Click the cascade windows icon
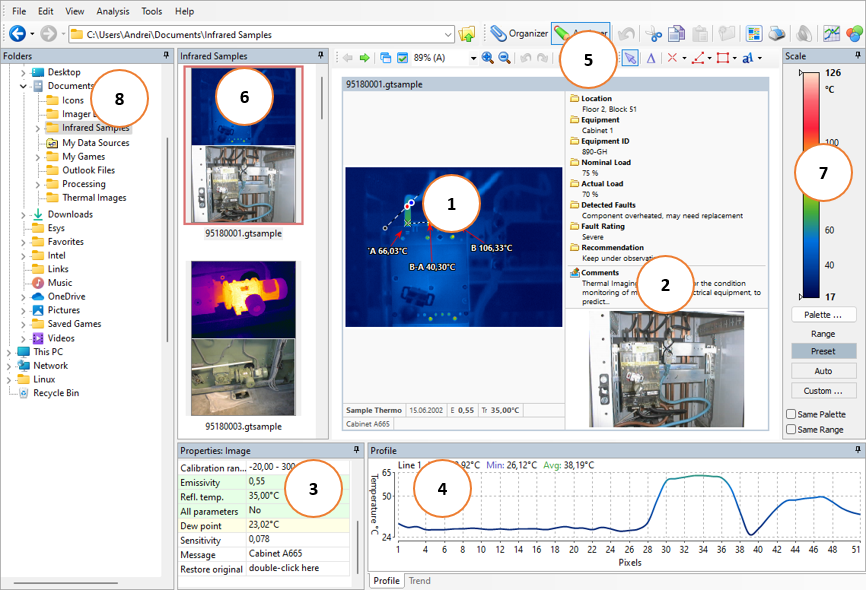Screen dimensions: 866x590 pyautogui.click(x=386, y=57)
